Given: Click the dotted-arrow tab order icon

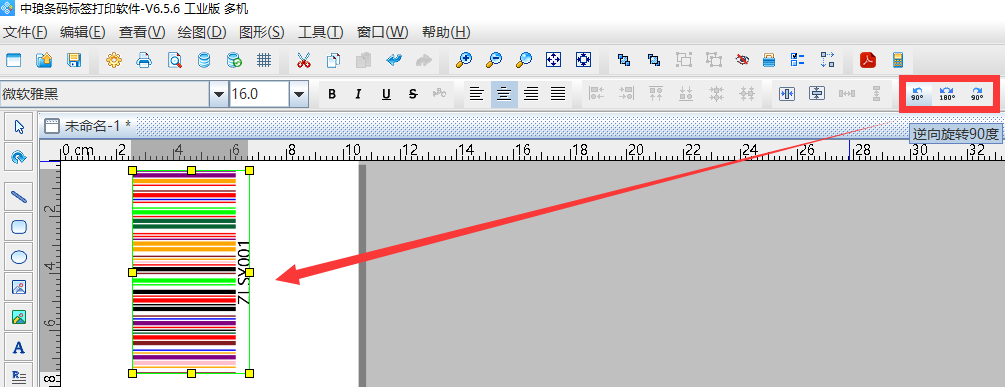Looking at the screenshot, I should [x=827, y=61].
